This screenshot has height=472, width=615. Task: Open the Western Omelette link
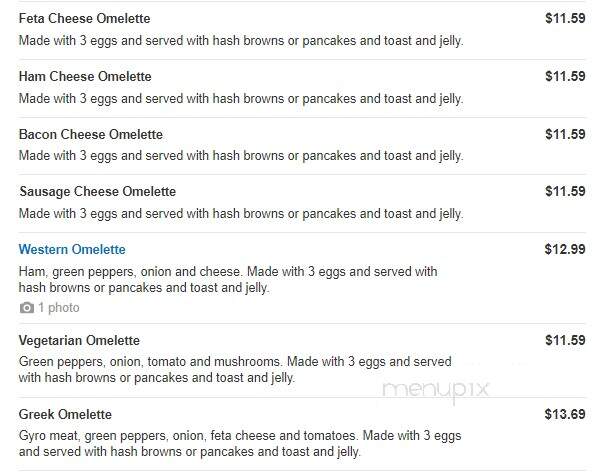pos(72,250)
